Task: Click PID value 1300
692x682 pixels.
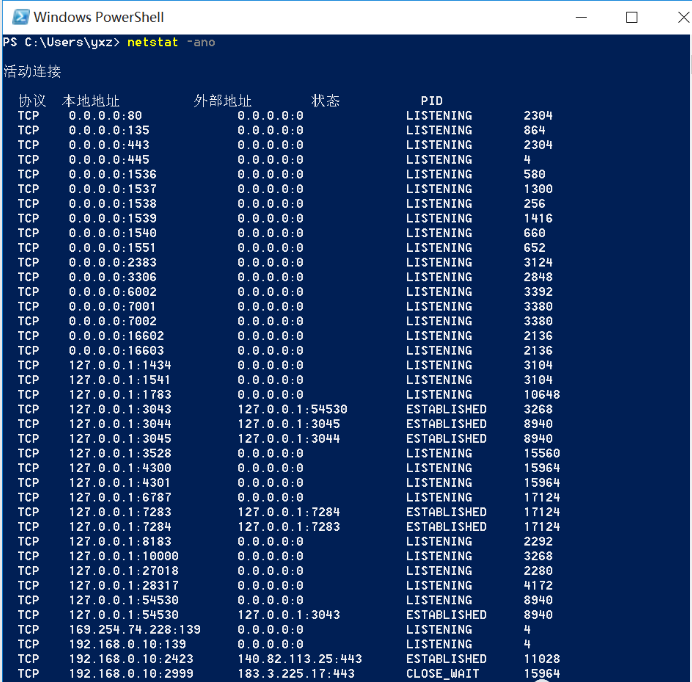Action: click(x=538, y=189)
